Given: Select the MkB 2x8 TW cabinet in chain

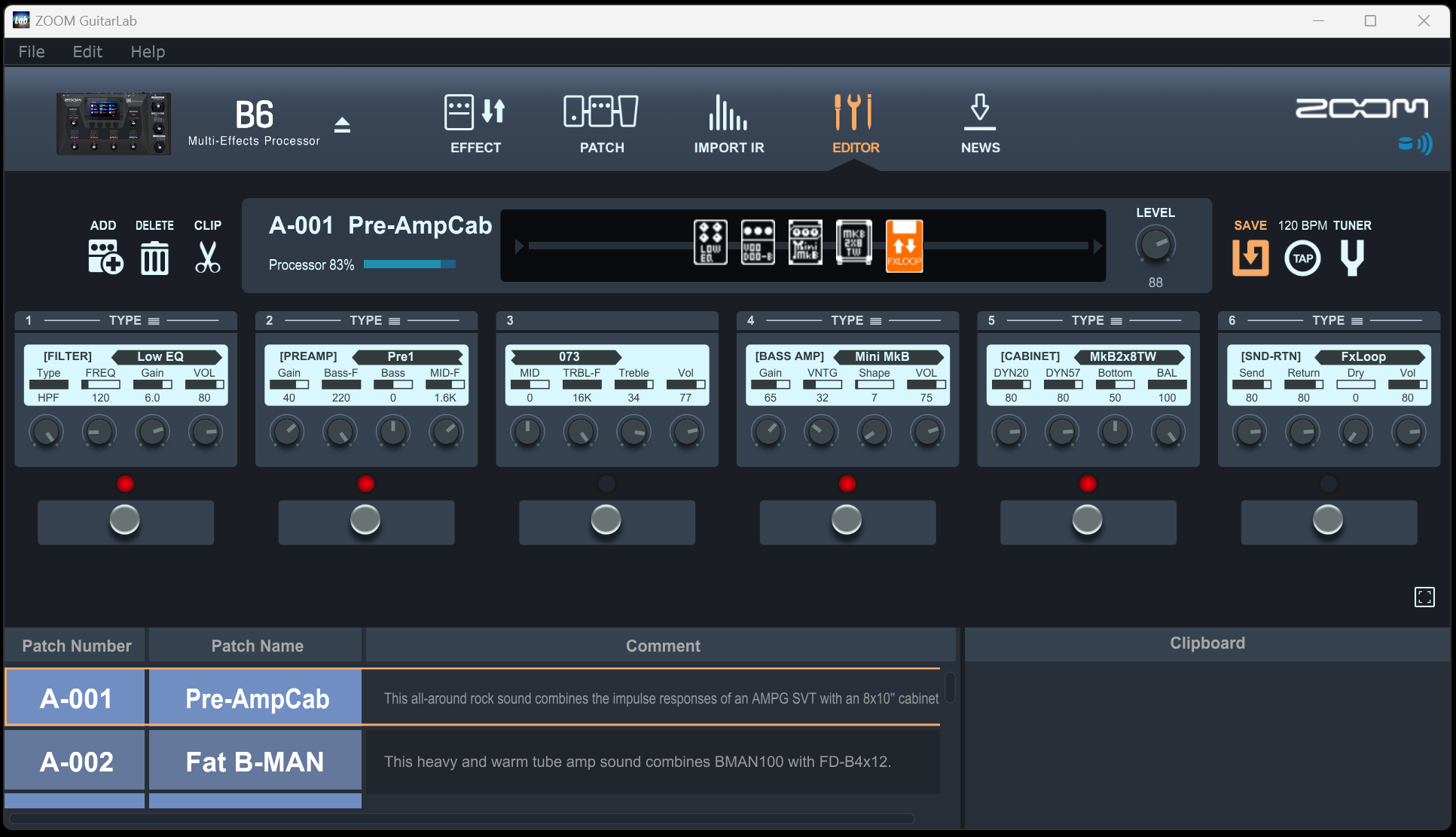Looking at the screenshot, I should coord(853,243).
